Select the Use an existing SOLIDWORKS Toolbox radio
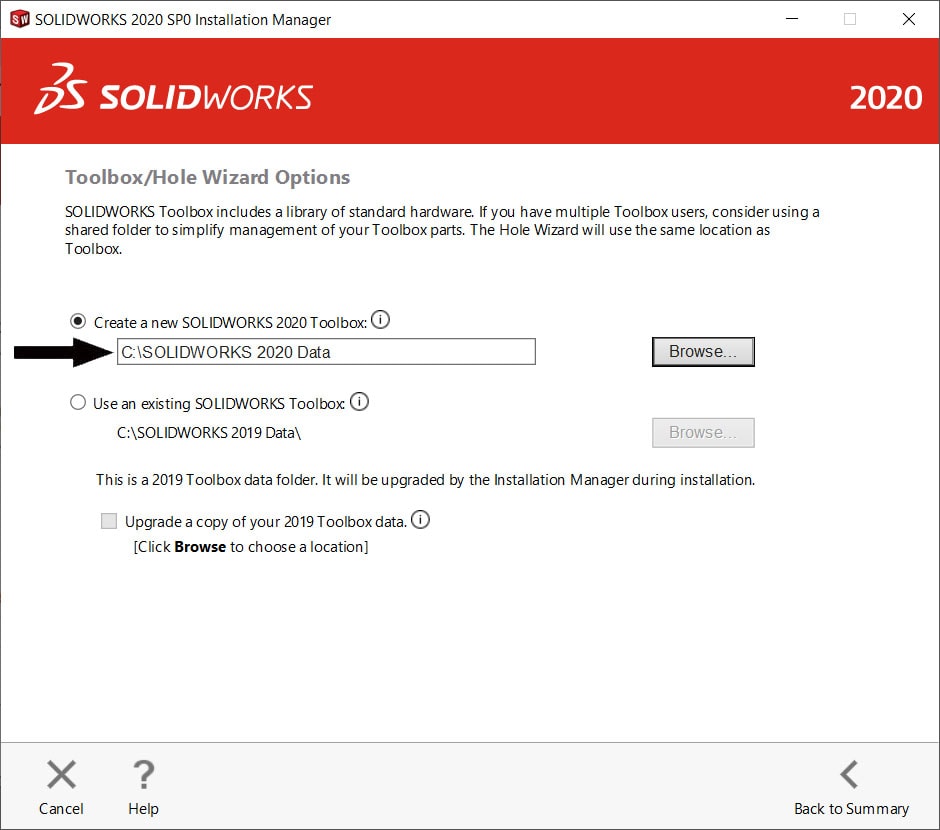 coord(78,402)
